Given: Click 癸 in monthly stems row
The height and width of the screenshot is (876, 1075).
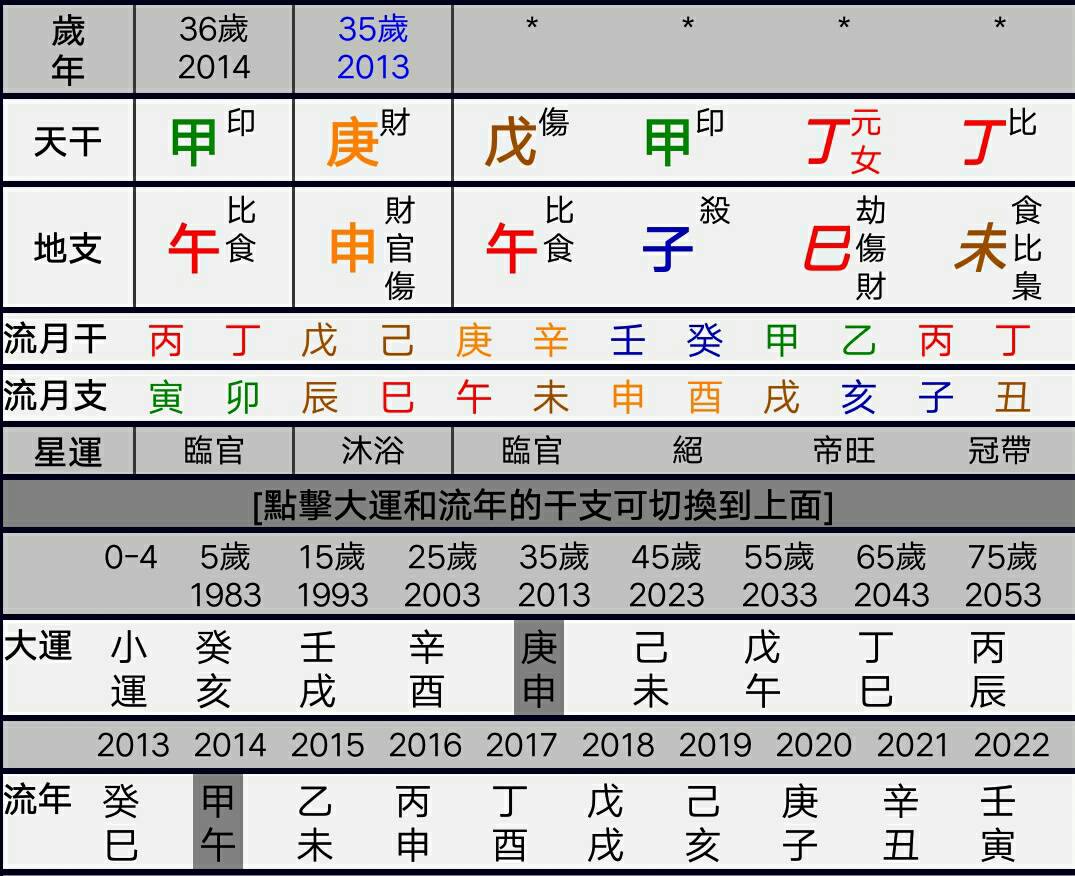Looking at the screenshot, I should click(x=705, y=340).
